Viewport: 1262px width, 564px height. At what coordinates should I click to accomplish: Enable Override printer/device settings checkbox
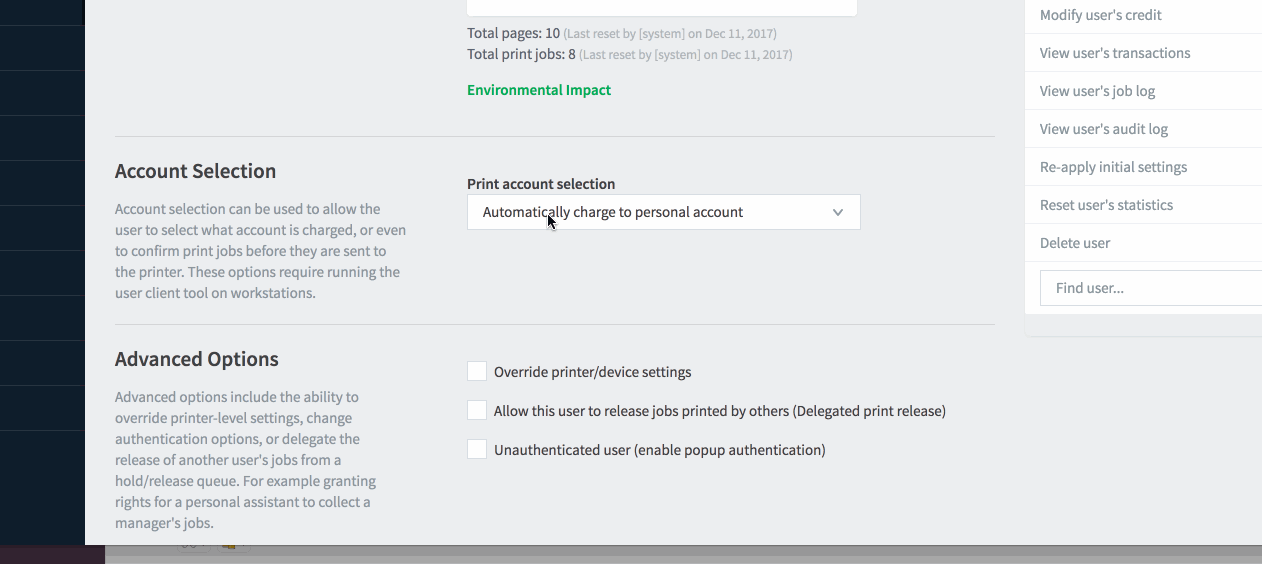click(x=477, y=372)
